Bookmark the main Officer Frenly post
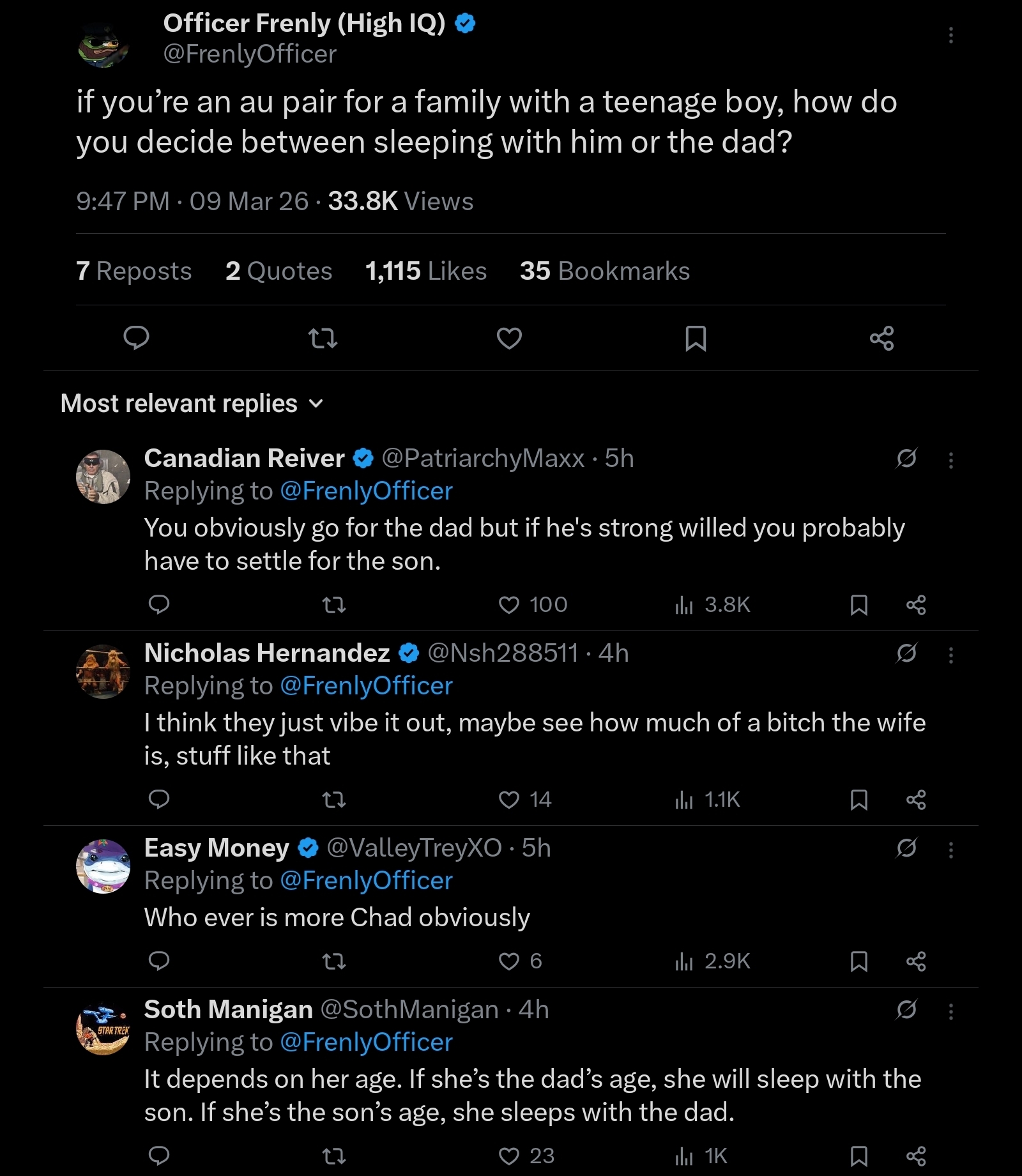 696,338
